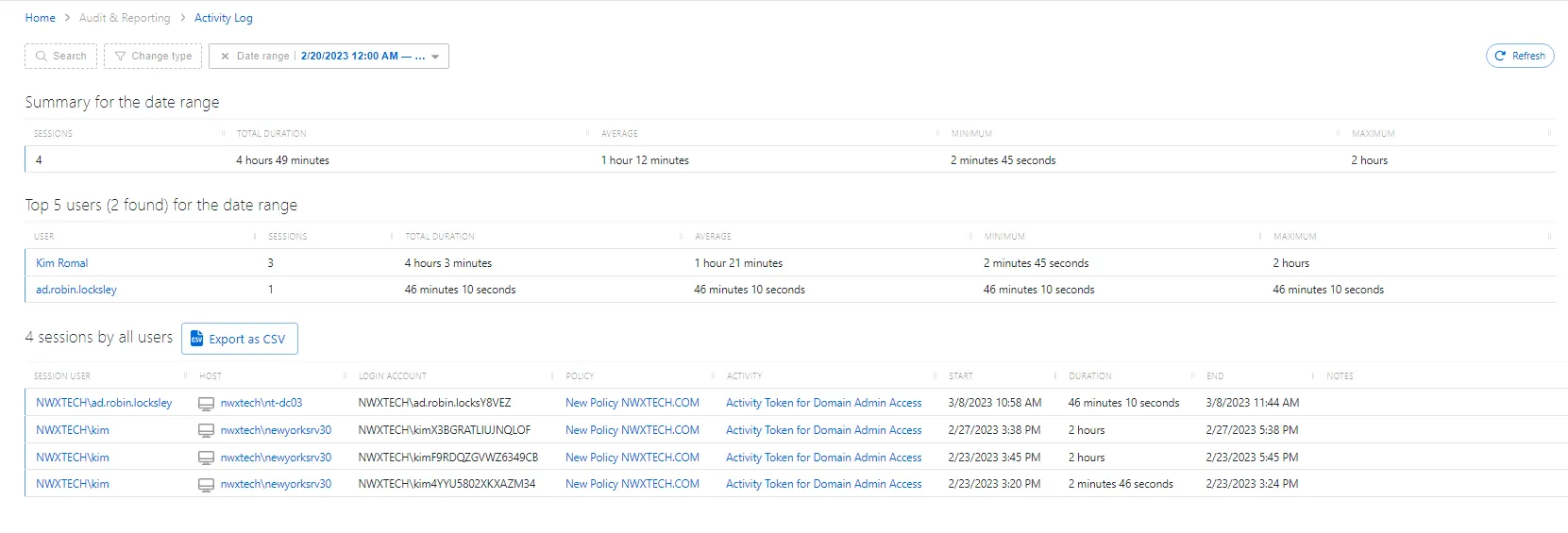The width and height of the screenshot is (1568, 533).
Task: Open Activity Token link in 2/27/2023 row
Action: coord(824,430)
